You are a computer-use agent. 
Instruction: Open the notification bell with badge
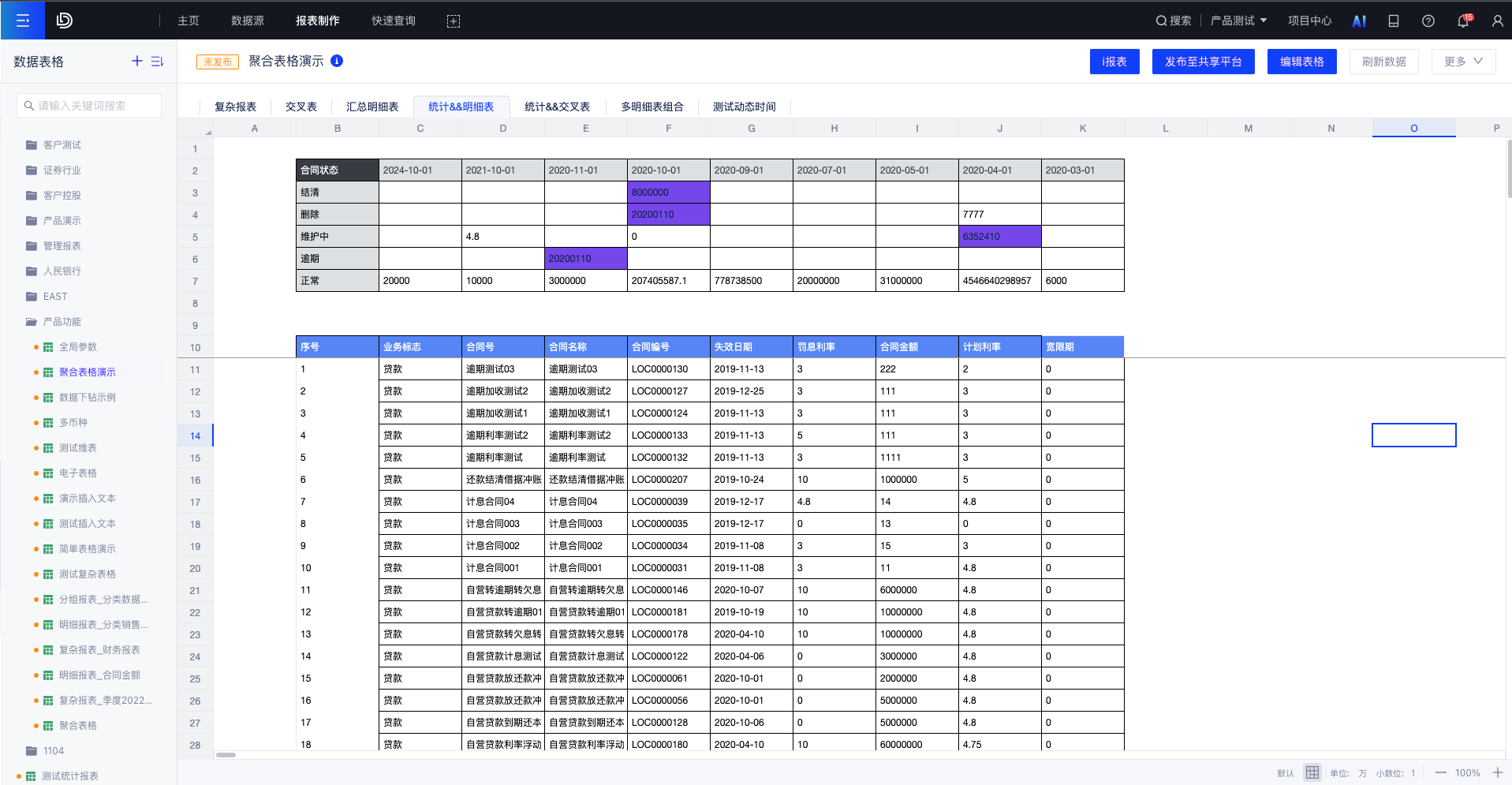pyautogui.click(x=1463, y=21)
